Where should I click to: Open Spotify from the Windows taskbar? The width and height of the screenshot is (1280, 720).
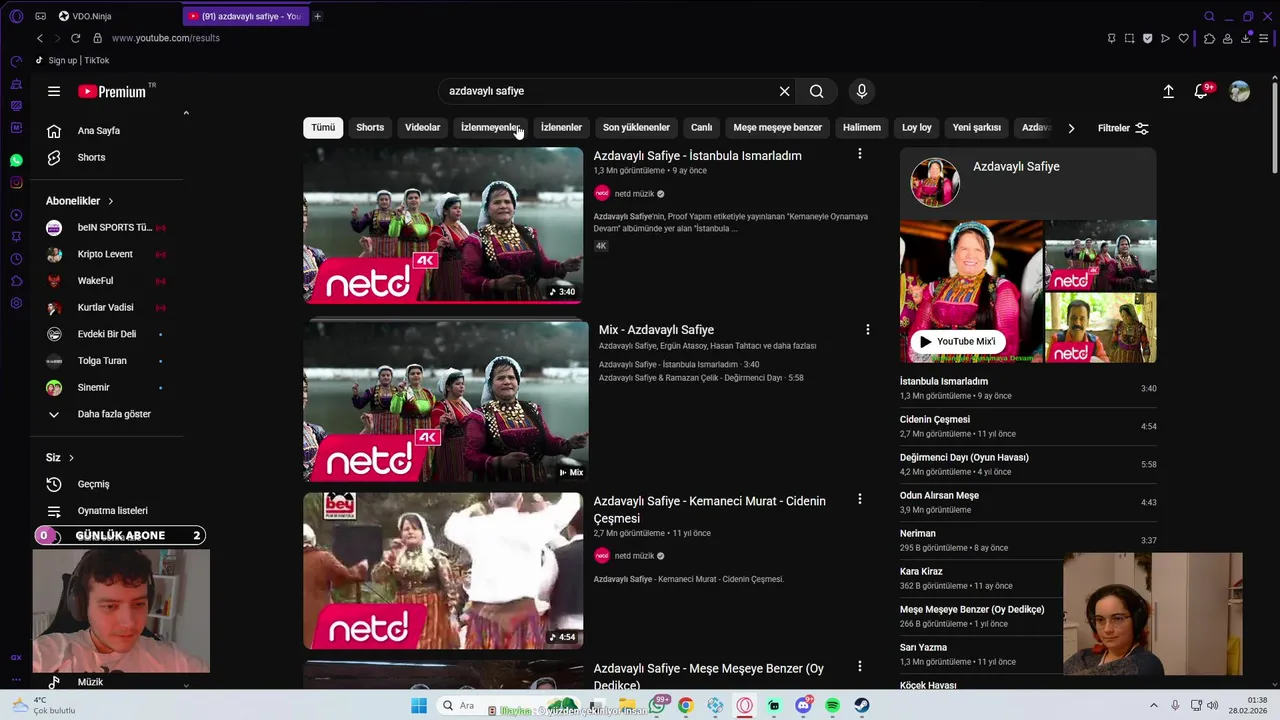[x=833, y=706]
